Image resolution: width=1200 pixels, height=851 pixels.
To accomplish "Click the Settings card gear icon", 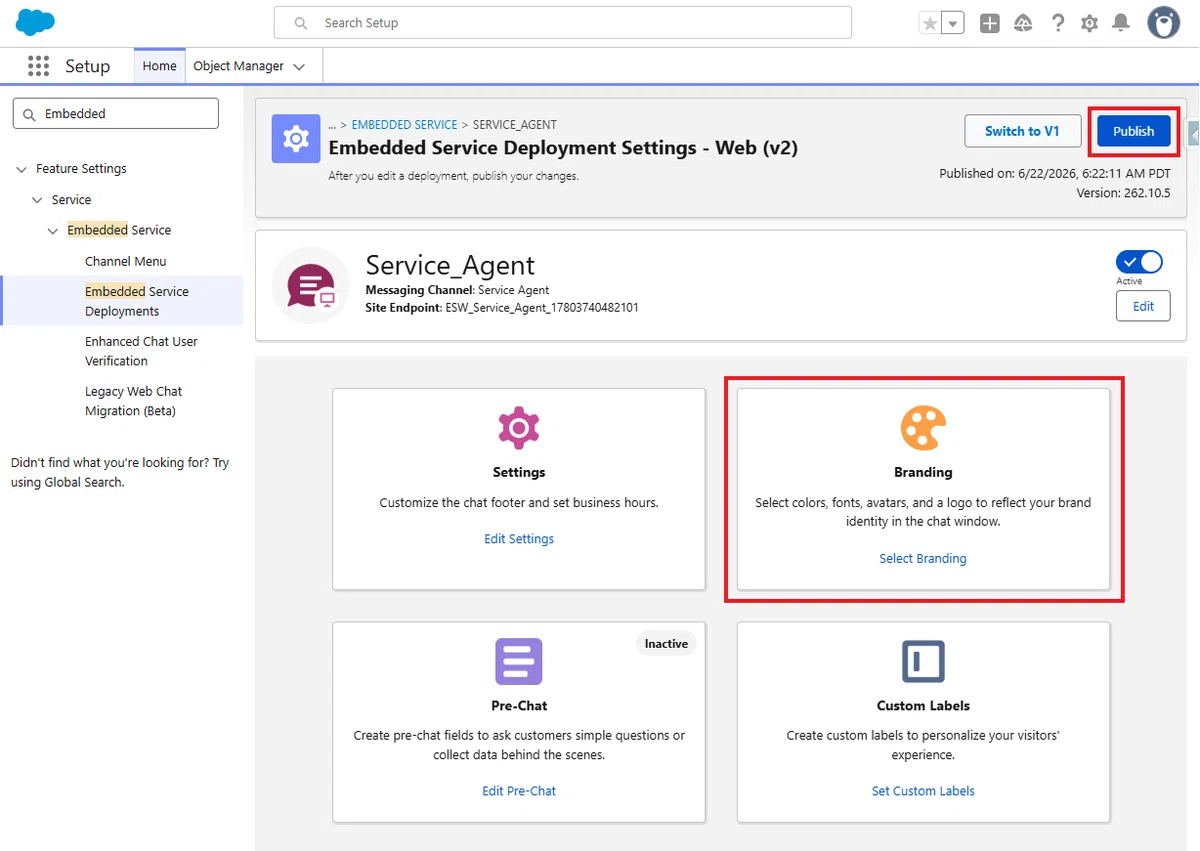I will coord(519,428).
